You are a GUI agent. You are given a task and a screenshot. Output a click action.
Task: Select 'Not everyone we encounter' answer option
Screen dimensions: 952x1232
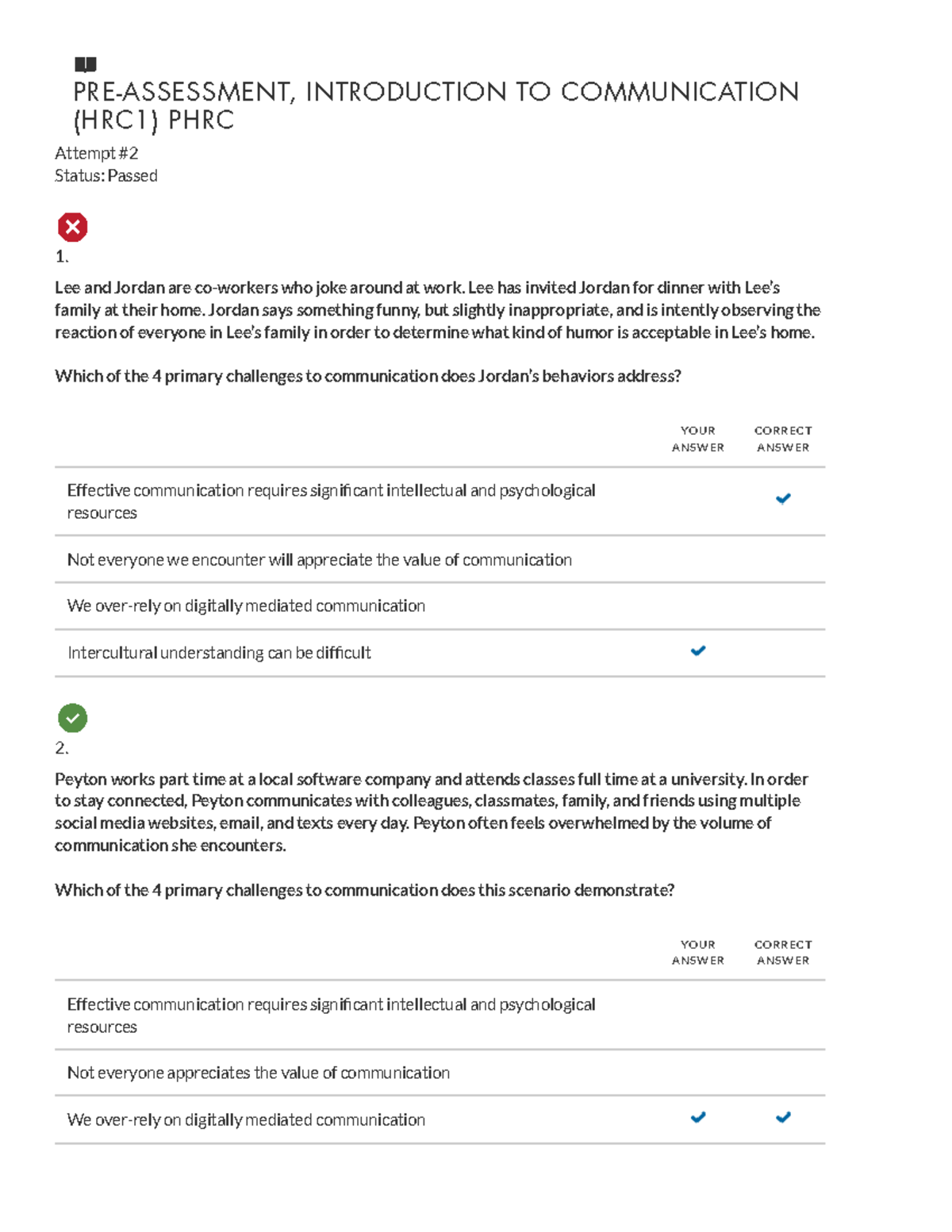[x=319, y=560]
